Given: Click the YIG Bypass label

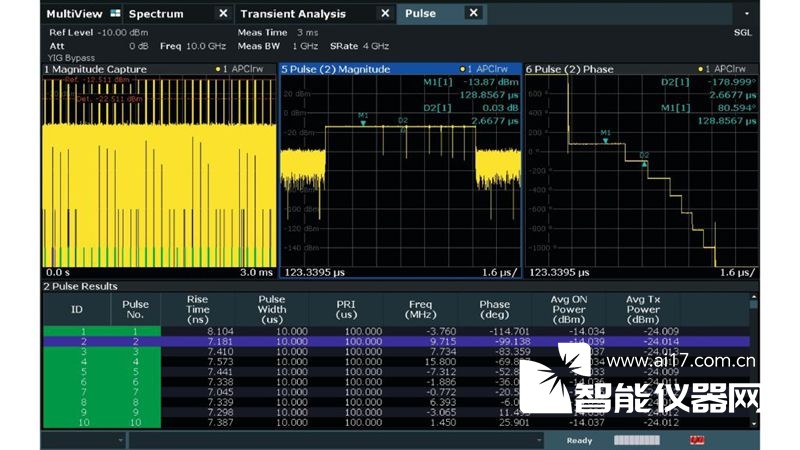Looking at the screenshot, I should [71, 58].
